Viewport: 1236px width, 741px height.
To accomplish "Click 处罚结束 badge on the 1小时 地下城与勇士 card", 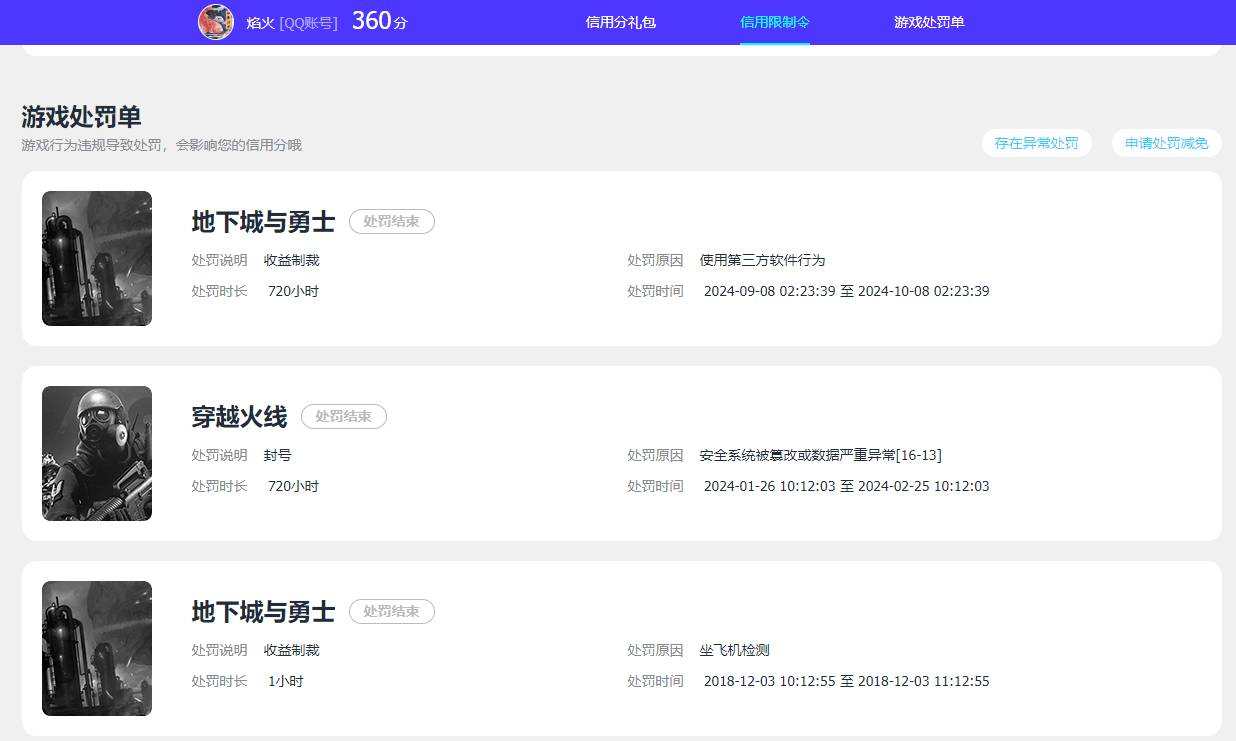I will tap(392, 612).
